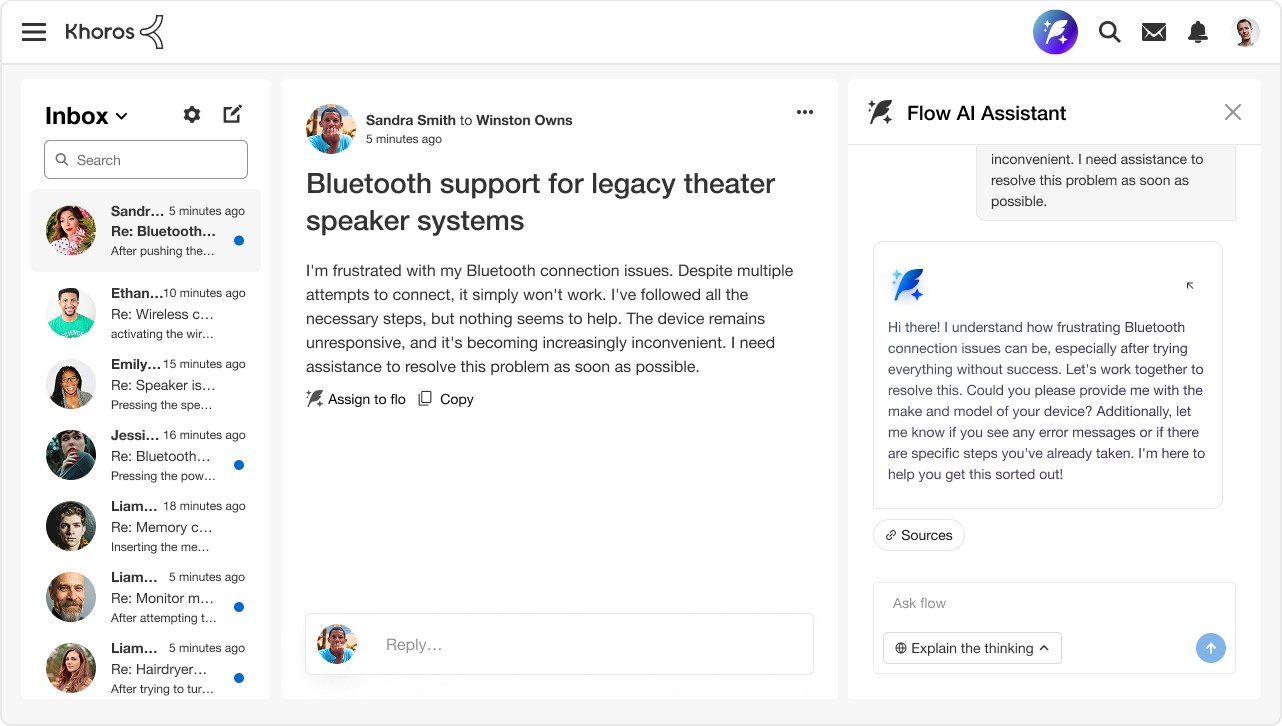
Task: Click the "5 minutes ago" timestamp in message header
Action: pos(404,139)
